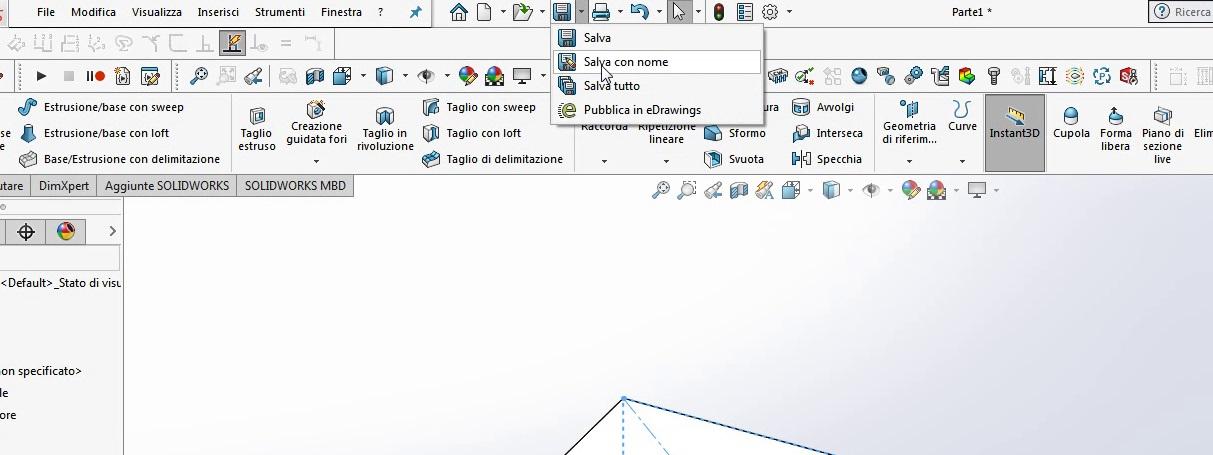Viewport: 1213px width, 455px height.
Task: Click Salva tutto in the dropdown
Action: coord(656,86)
